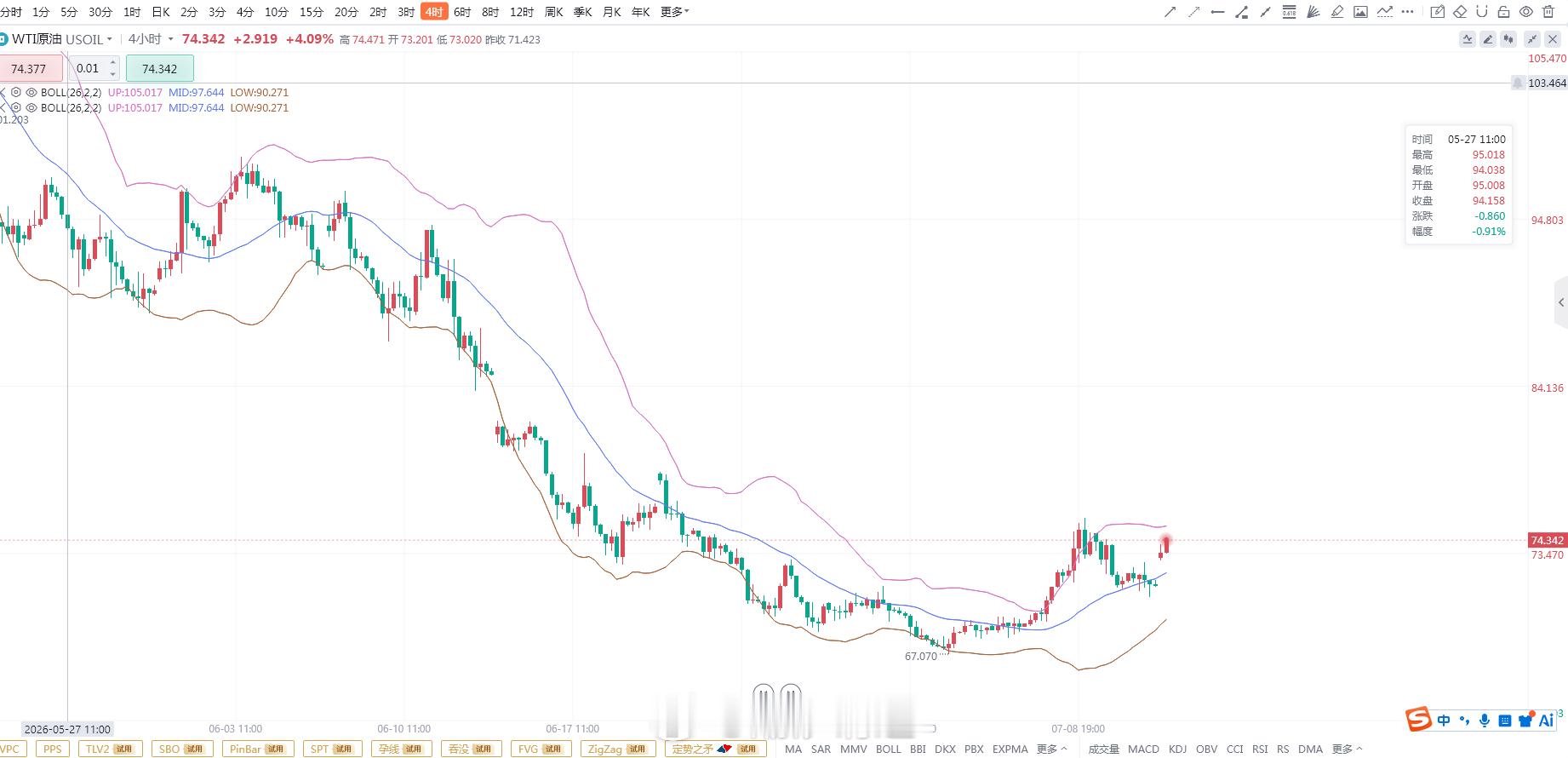
Task: Insert an image onto the chart
Action: coord(1360,12)
